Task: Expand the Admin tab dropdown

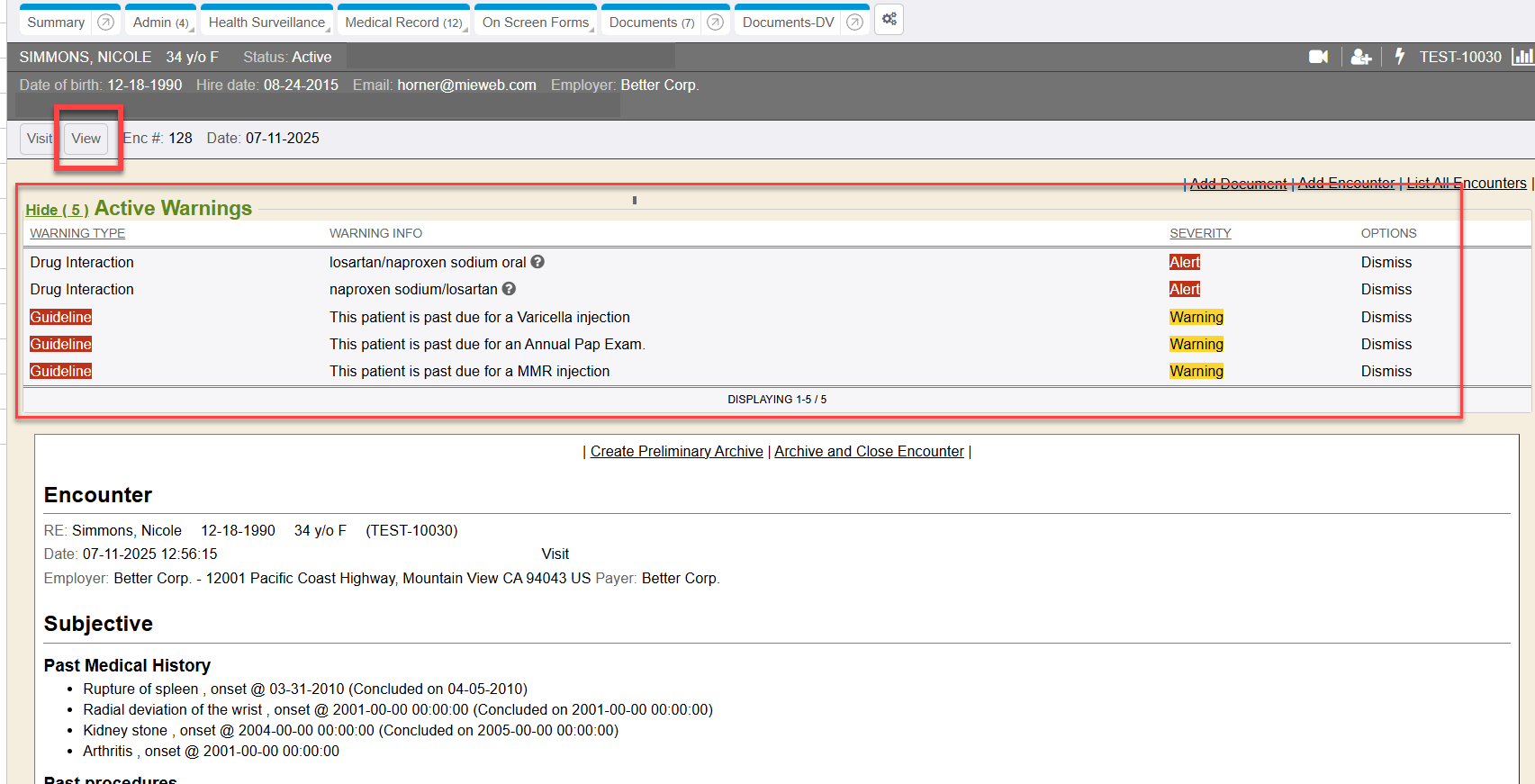Action: (x=160, y=23)
